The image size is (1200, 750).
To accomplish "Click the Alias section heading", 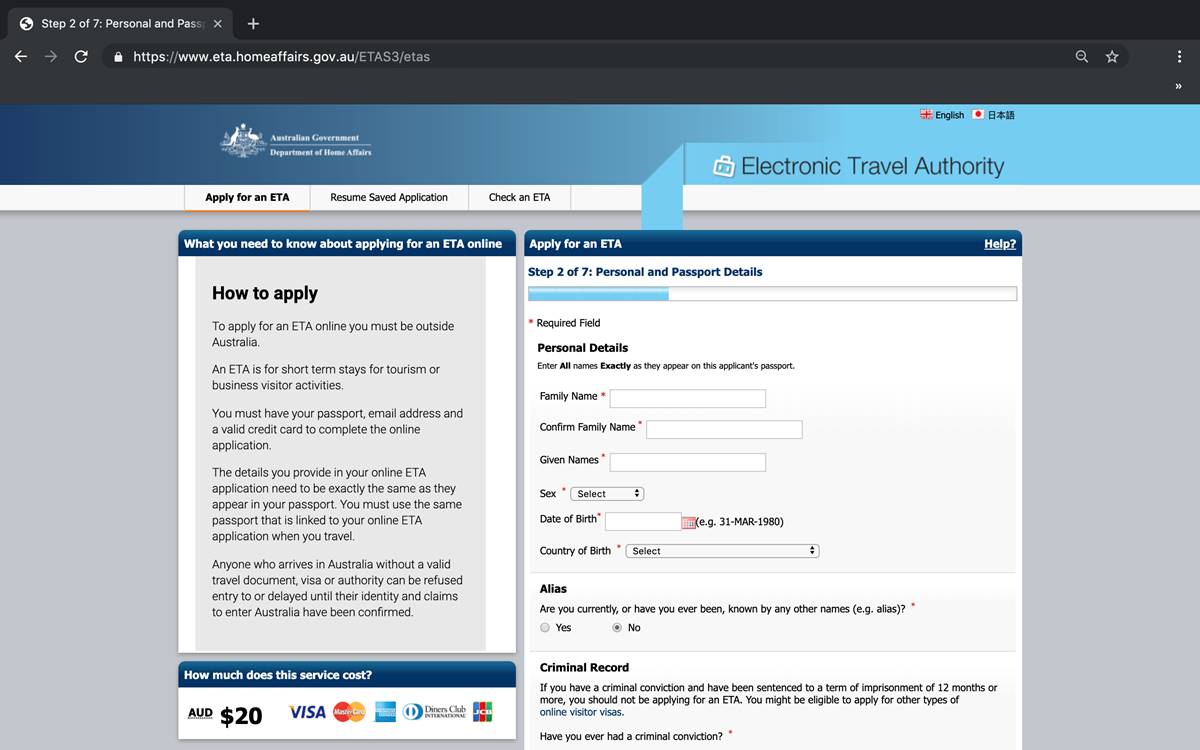I will tap(553, 589).
